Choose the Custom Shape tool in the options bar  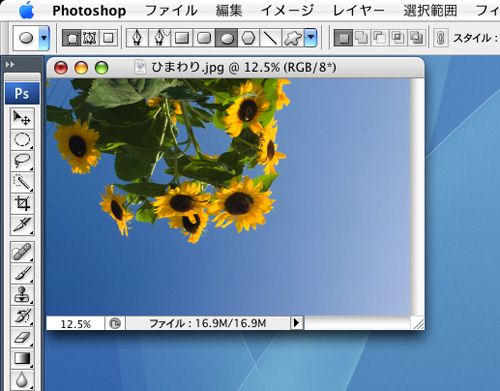click(292, 38)
